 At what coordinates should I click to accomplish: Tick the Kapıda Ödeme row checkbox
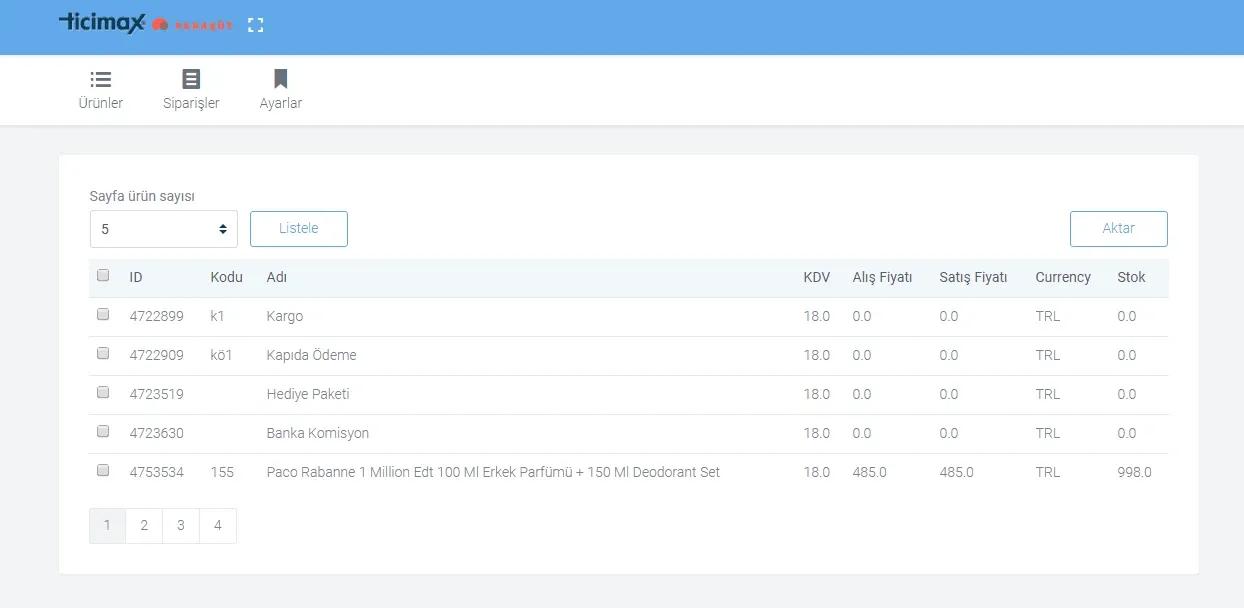(103, 354)
